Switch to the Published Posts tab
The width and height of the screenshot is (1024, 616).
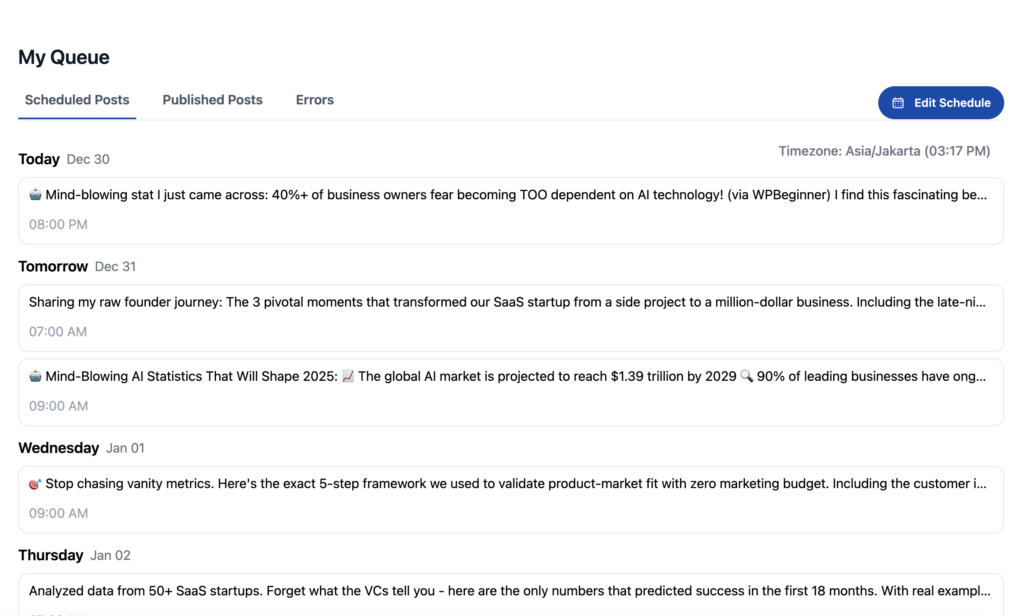[x=212, y=100]
